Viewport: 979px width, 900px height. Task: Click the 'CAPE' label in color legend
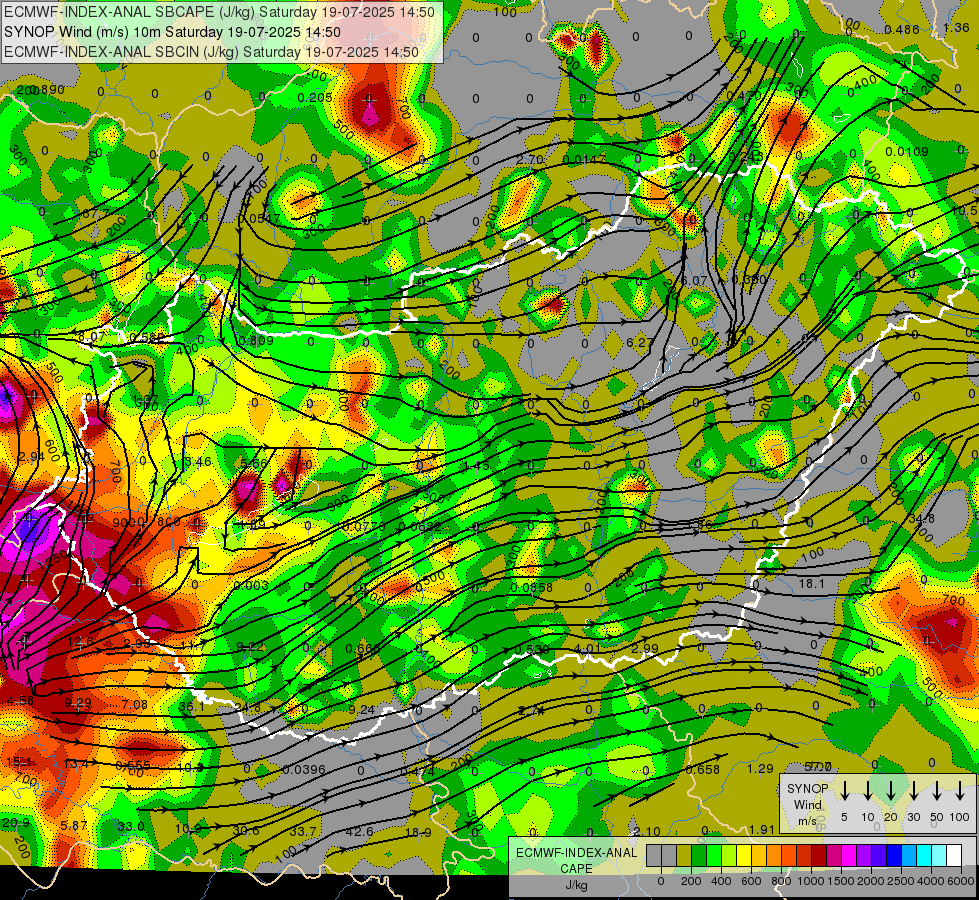pyautogui.click(x=576, y=869)
